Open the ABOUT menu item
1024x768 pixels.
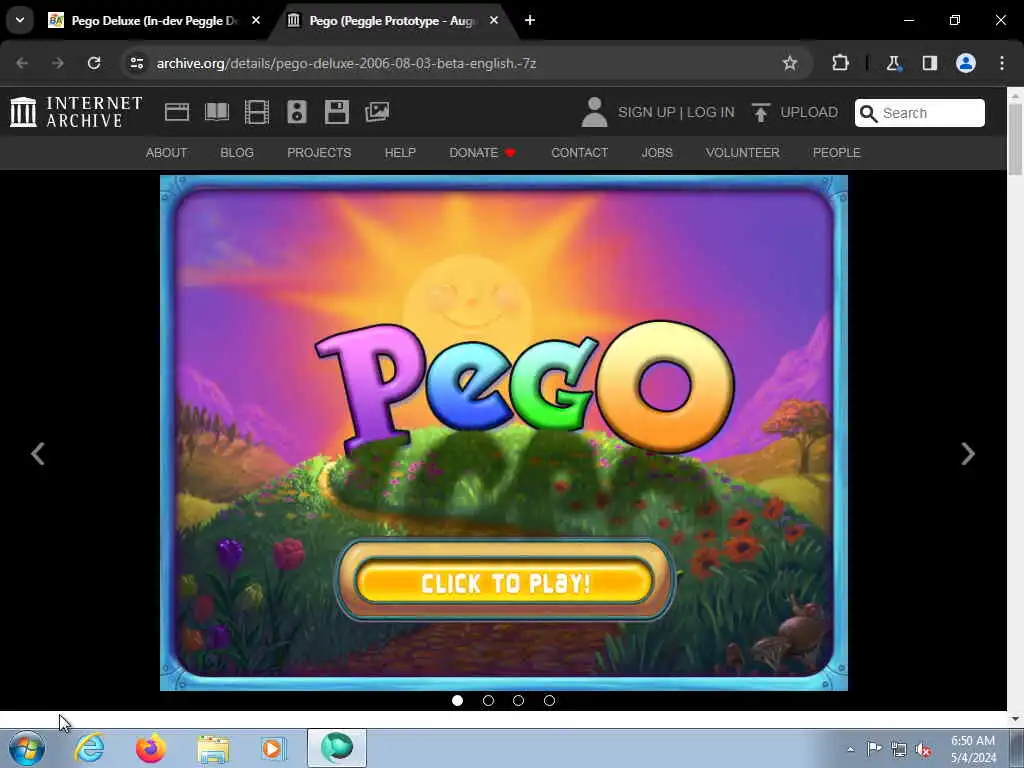167,152
